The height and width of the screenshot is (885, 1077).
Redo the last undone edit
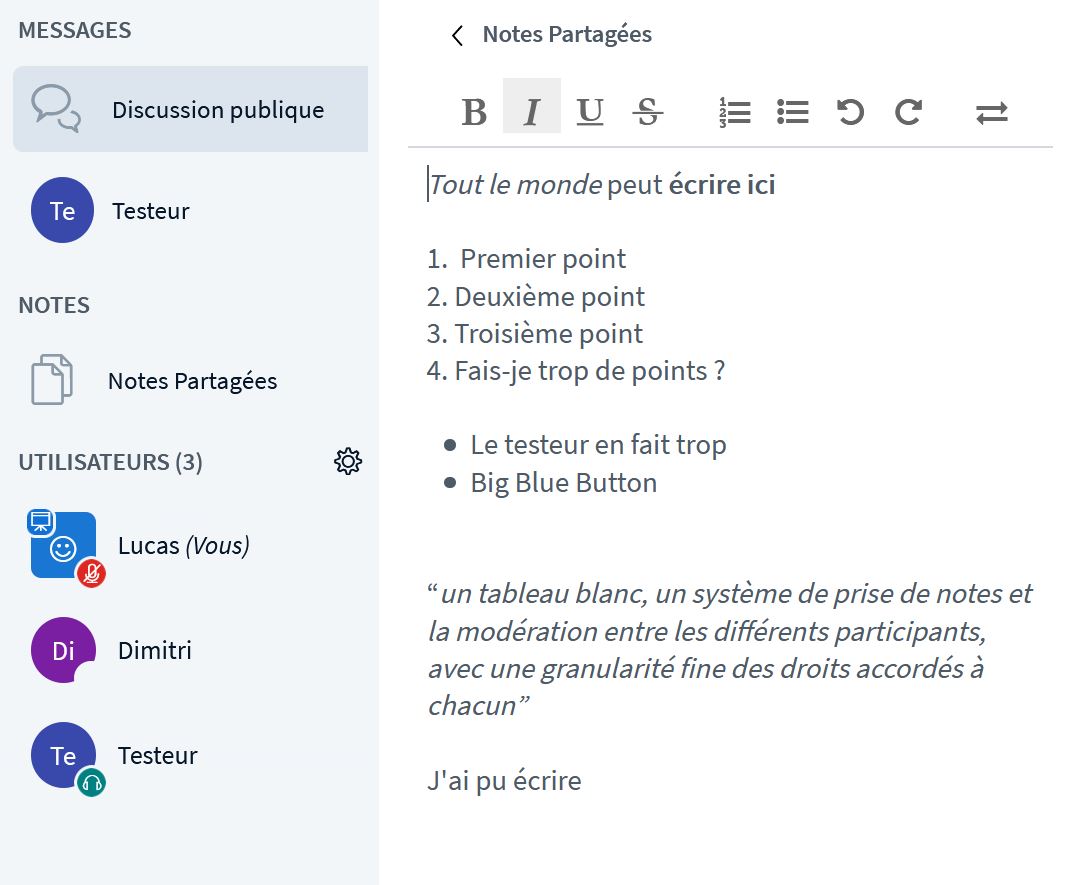pos(908,112)
